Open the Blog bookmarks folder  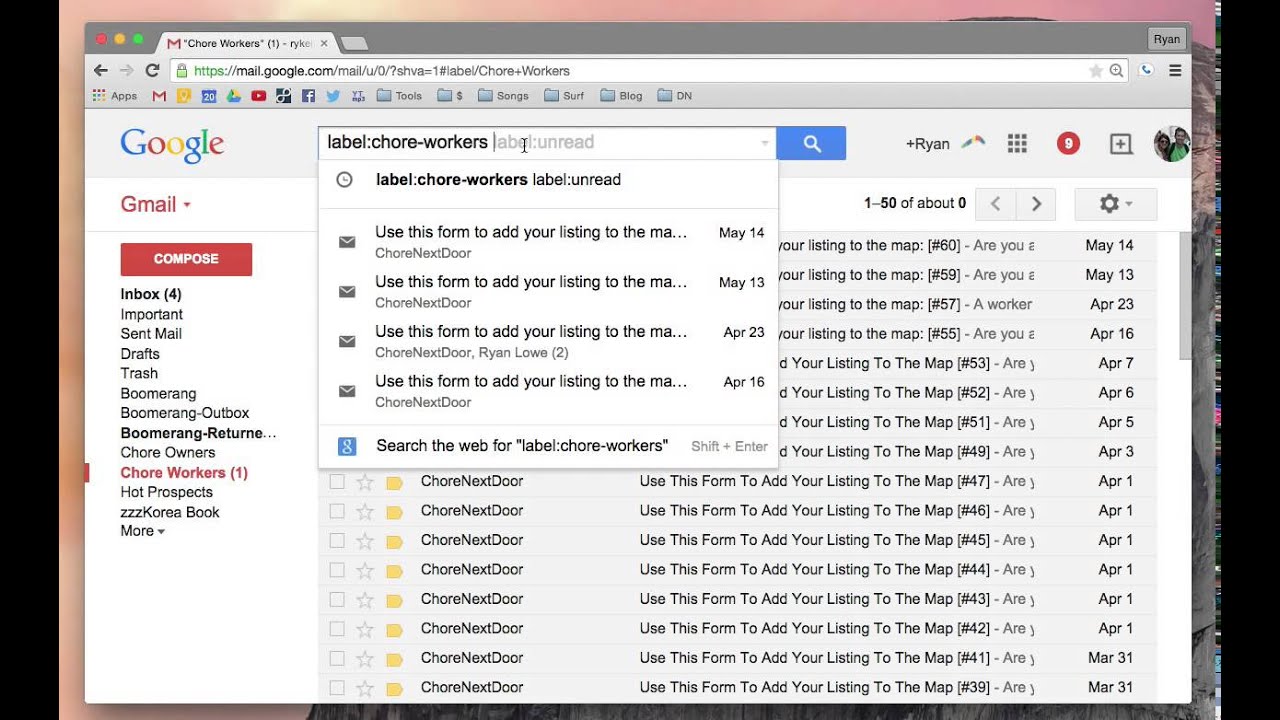tap(621, 96)
